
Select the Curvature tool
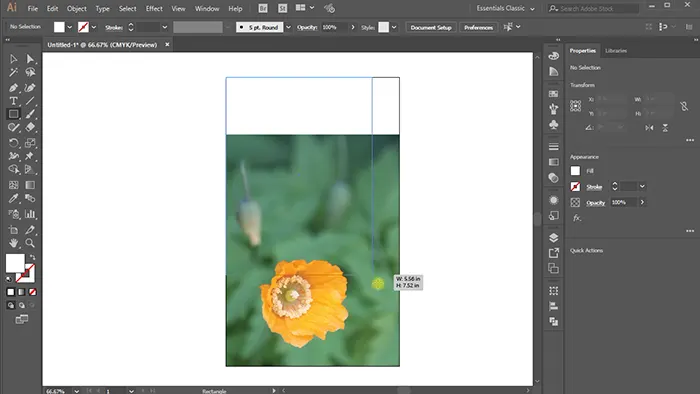pos(30,88)
